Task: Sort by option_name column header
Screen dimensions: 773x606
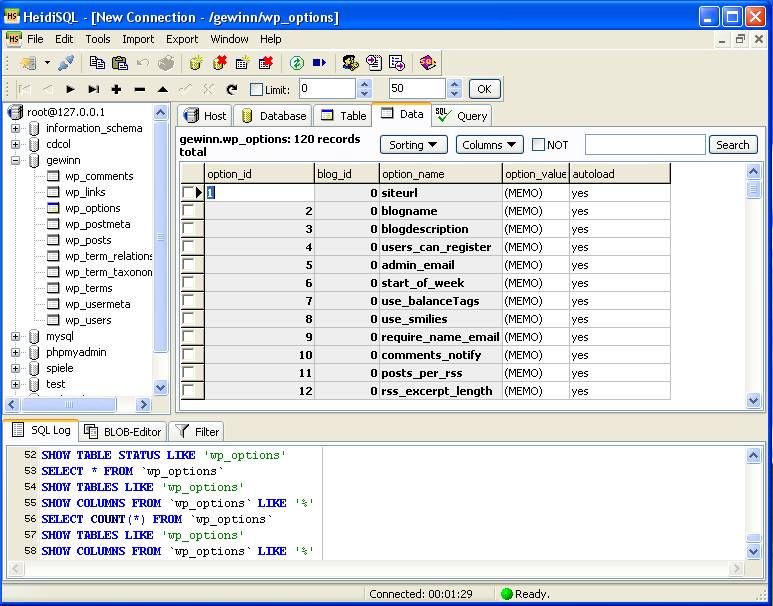Action: [x=441, y=174]
